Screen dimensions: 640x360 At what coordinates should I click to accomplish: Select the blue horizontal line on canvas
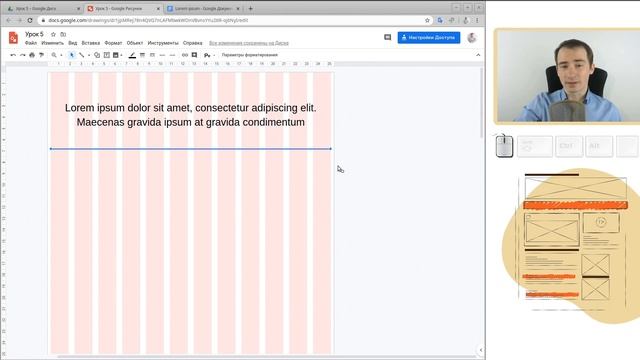coord(191,149)
